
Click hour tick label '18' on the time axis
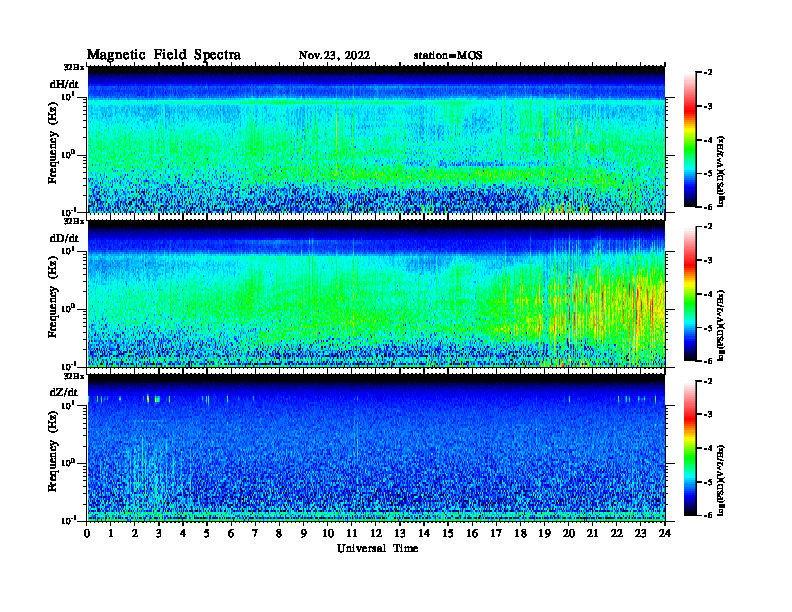point(520,534)
